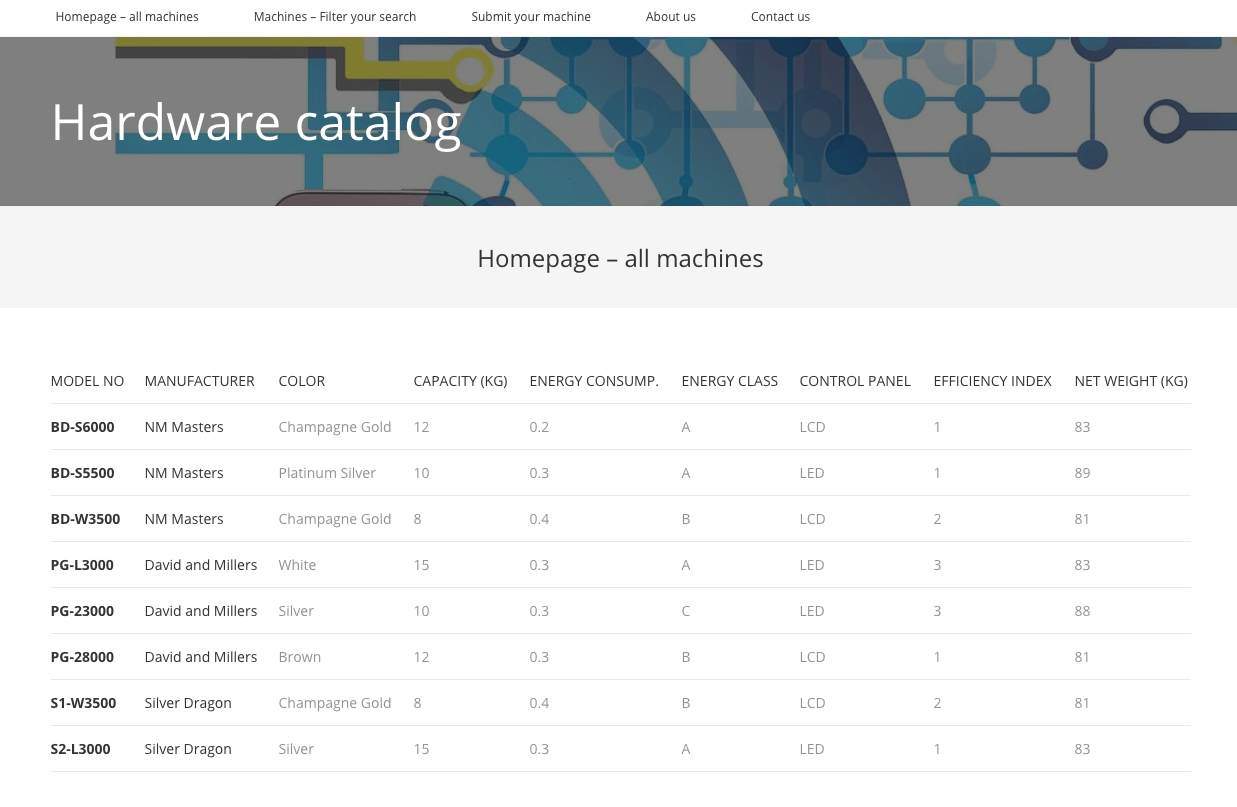
Task: Sort the table by ENERGY CLASS
Action: pyautogui.click(x=729, y=381)
